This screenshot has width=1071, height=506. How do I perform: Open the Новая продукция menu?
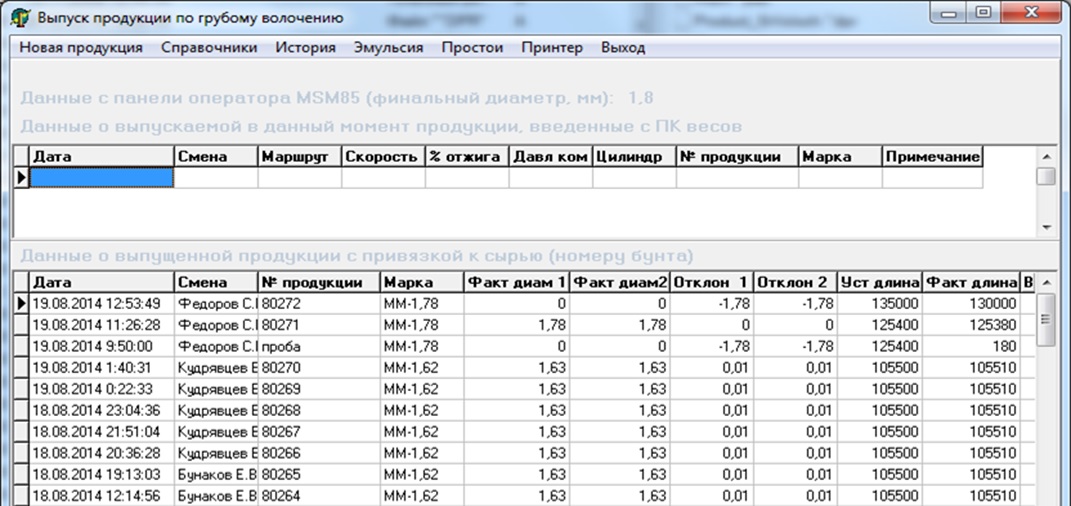(81, 48)
